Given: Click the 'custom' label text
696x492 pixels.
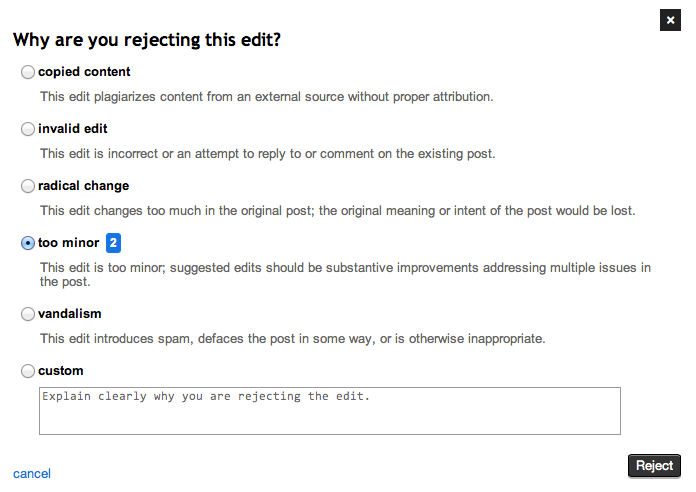Looking at the screenshot, I should 61,371.
